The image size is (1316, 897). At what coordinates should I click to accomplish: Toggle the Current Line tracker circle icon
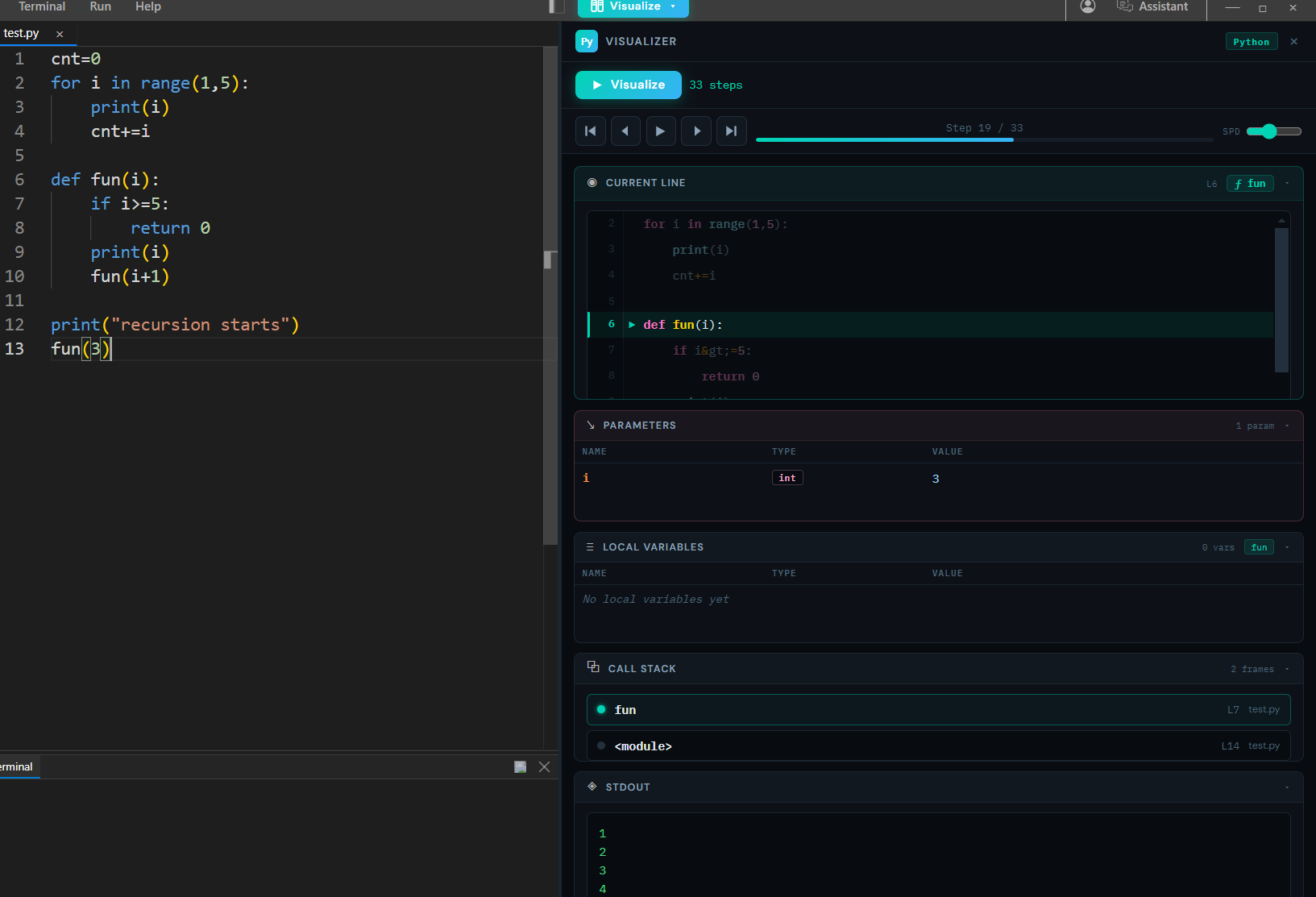click(592, 182)
